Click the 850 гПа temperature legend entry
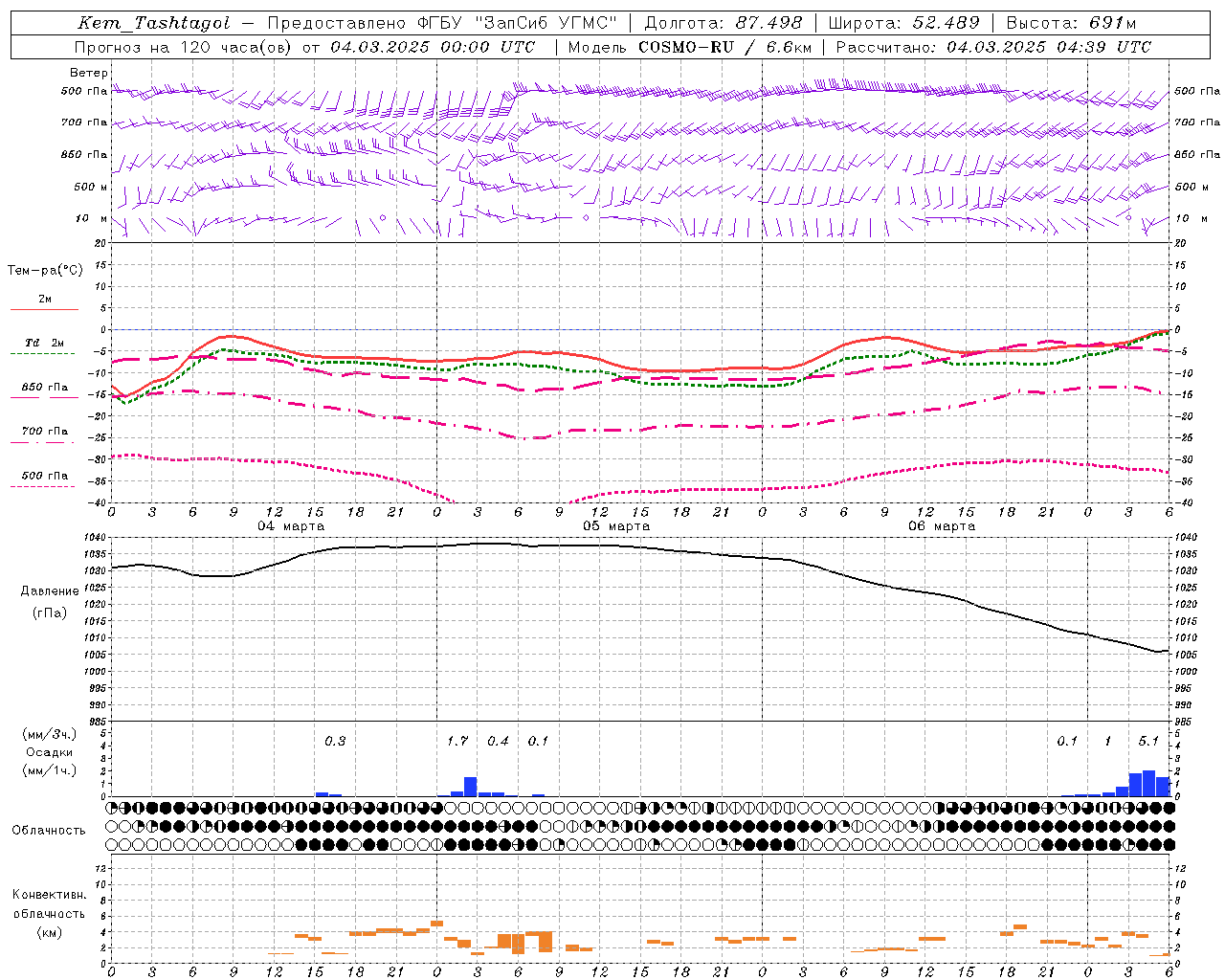 [x=45, y=388]
